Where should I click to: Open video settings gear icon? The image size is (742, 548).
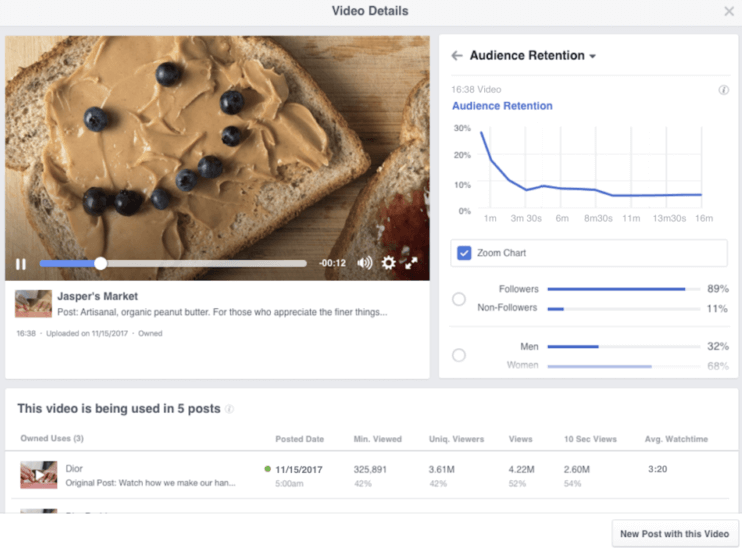[x=388, y=263]
